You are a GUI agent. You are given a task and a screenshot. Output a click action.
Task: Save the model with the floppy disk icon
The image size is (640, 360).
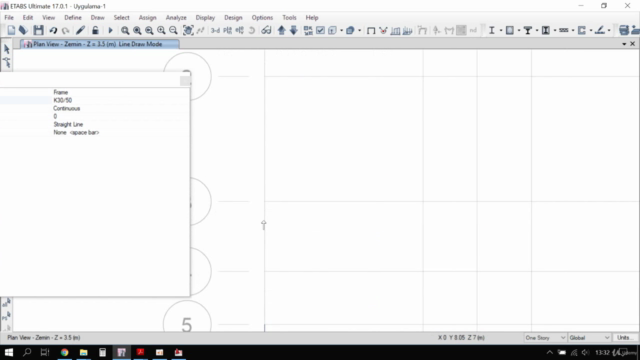[38, 30]
